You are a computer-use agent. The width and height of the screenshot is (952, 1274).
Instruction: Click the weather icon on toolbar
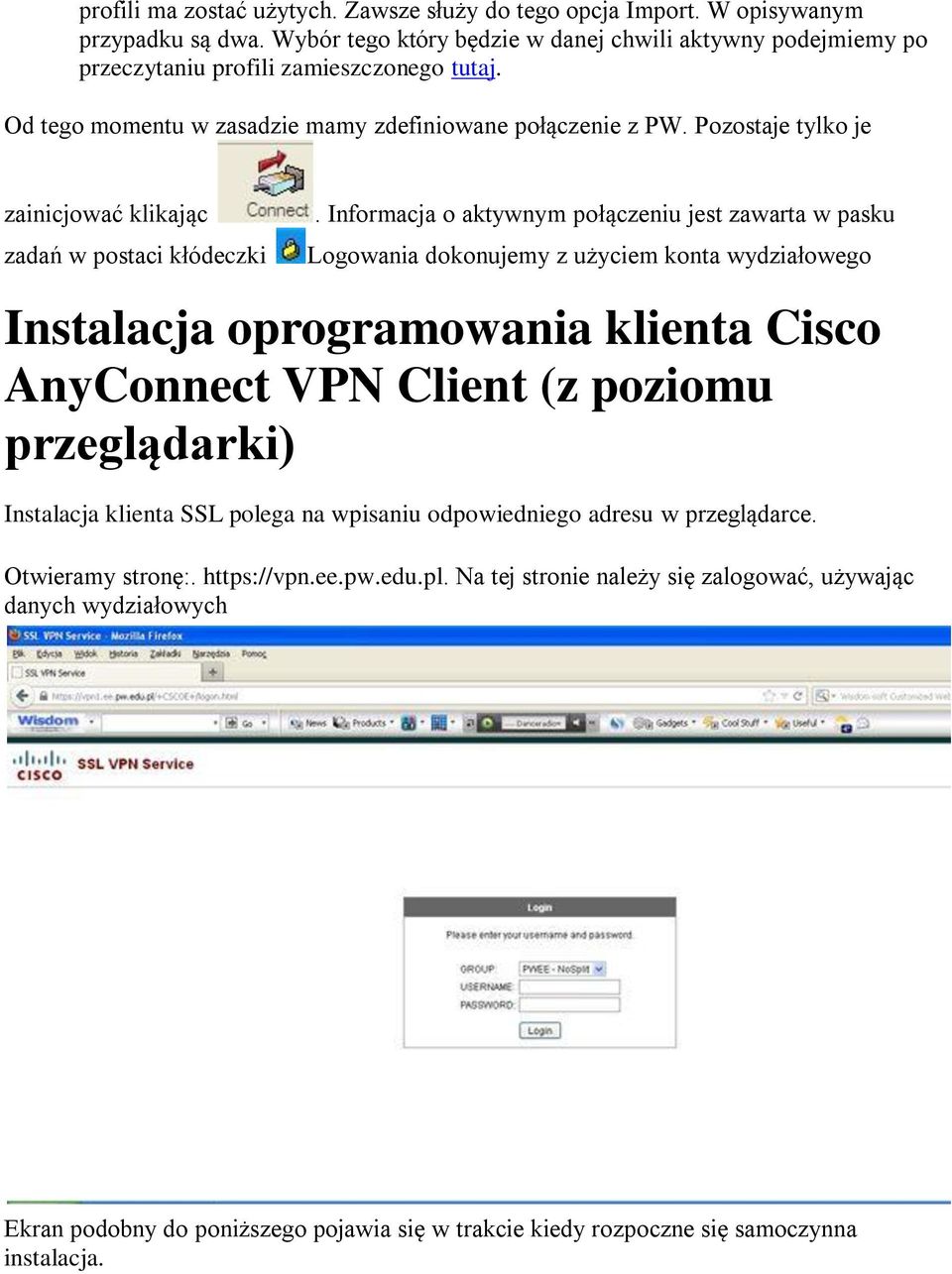(x=843, y=724)
